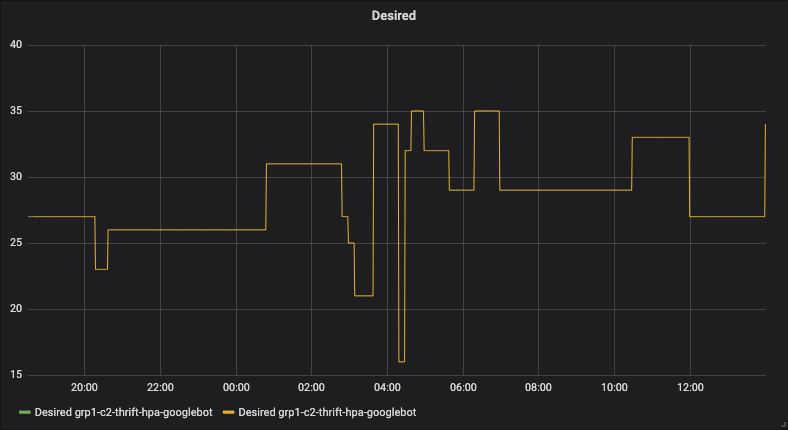788x430 pixels.
Task: Click the lowest dip of the line near 16
Action: click(401, 361)
